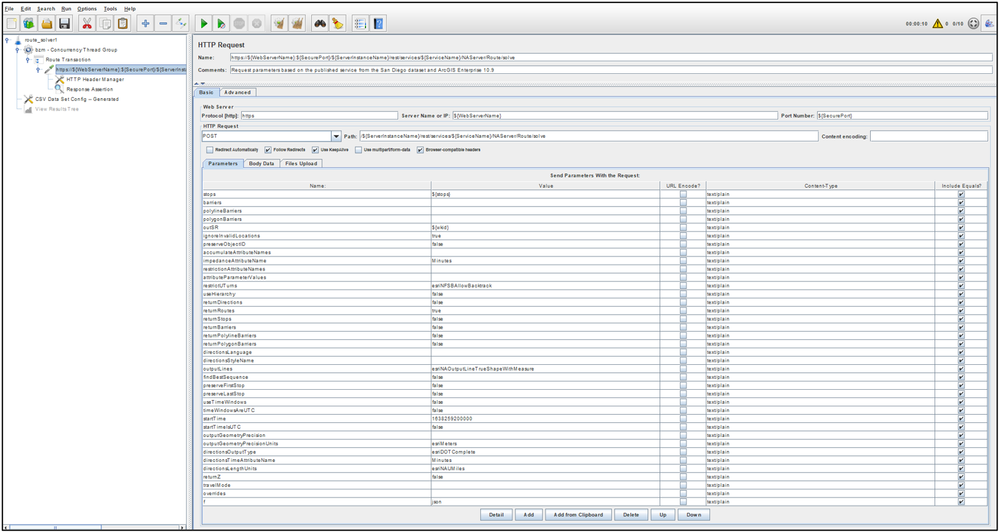Switch to the Body Data tab

(x=261, y=164)
